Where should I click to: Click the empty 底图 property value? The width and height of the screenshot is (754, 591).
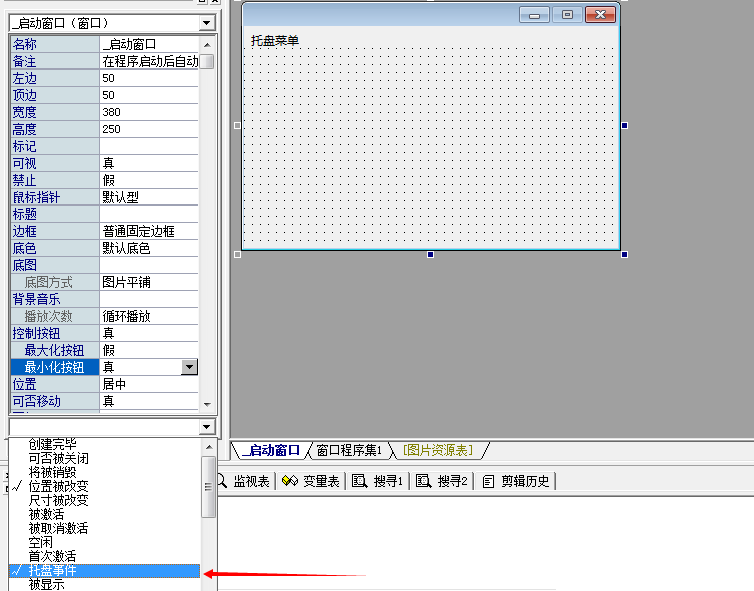coord(149,265)
